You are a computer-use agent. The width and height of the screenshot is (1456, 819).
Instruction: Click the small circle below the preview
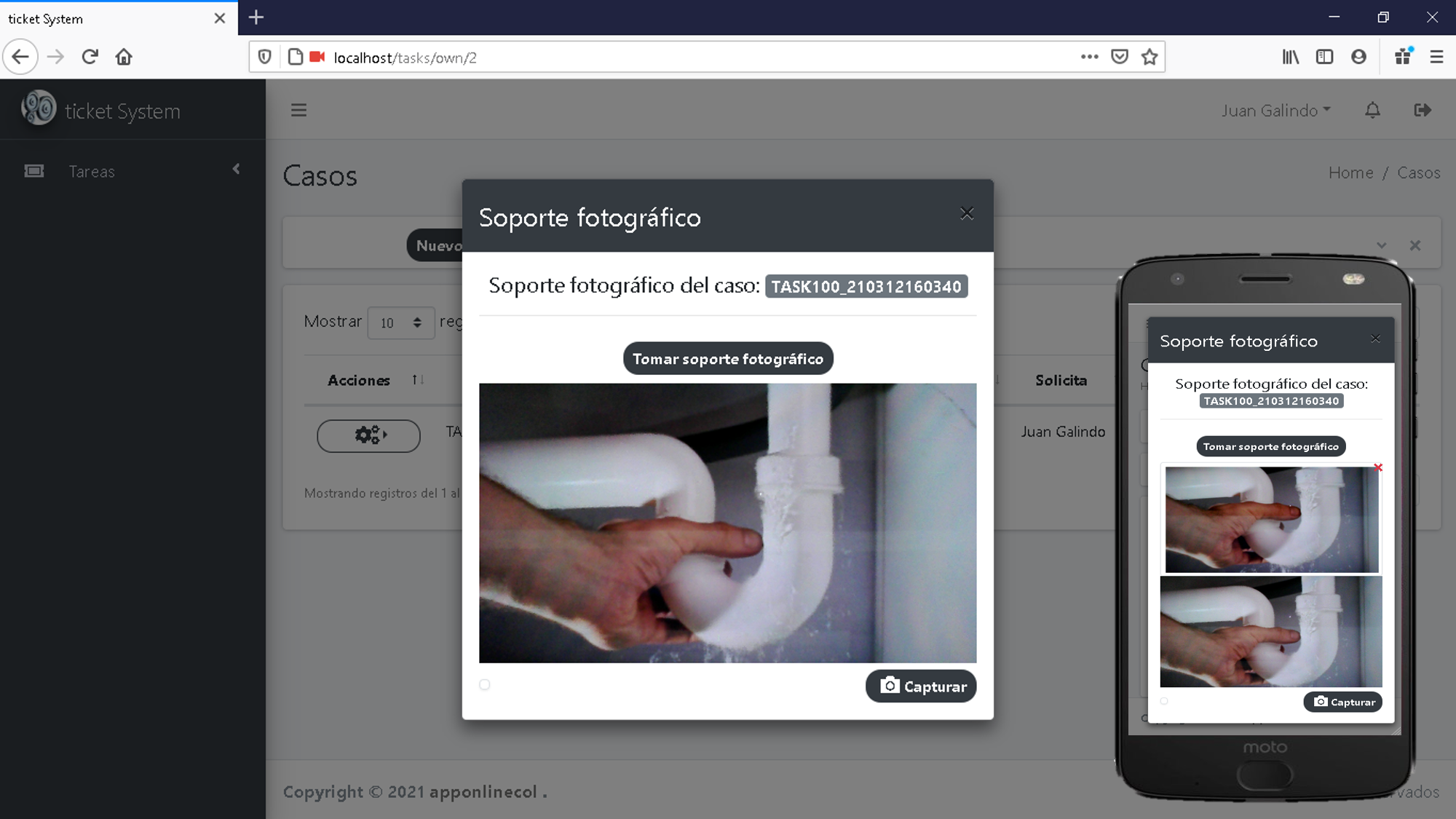pos(485,684)
